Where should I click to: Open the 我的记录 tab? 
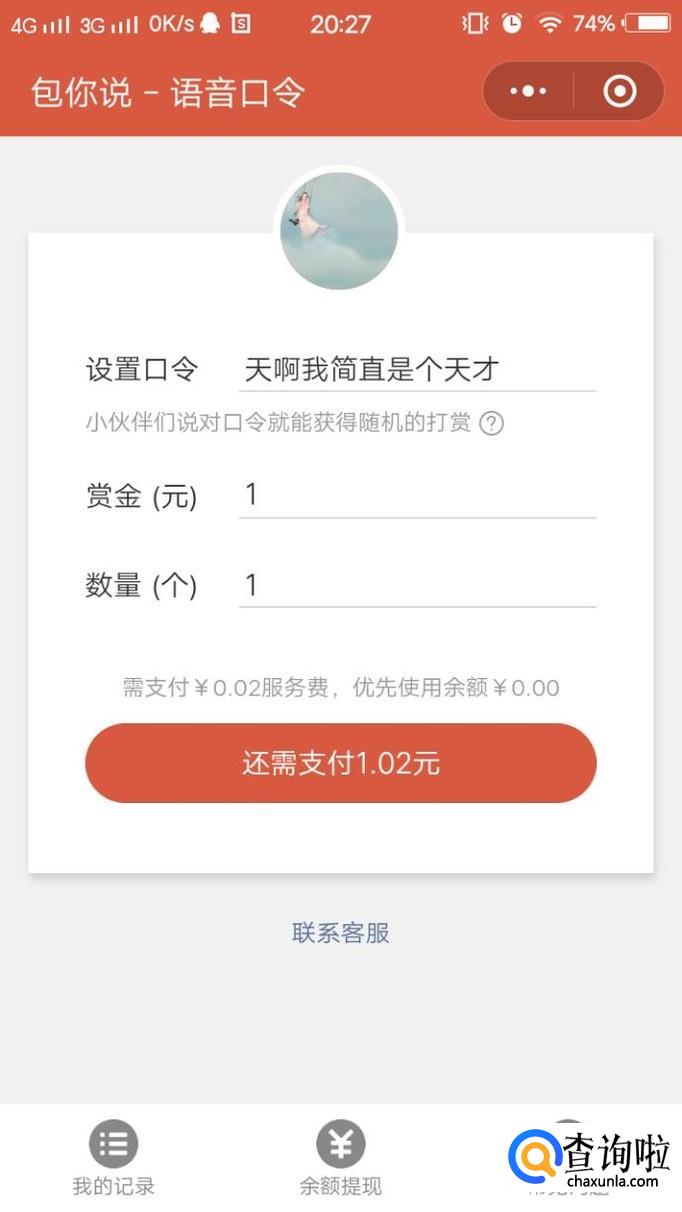tap(114, 1160)
